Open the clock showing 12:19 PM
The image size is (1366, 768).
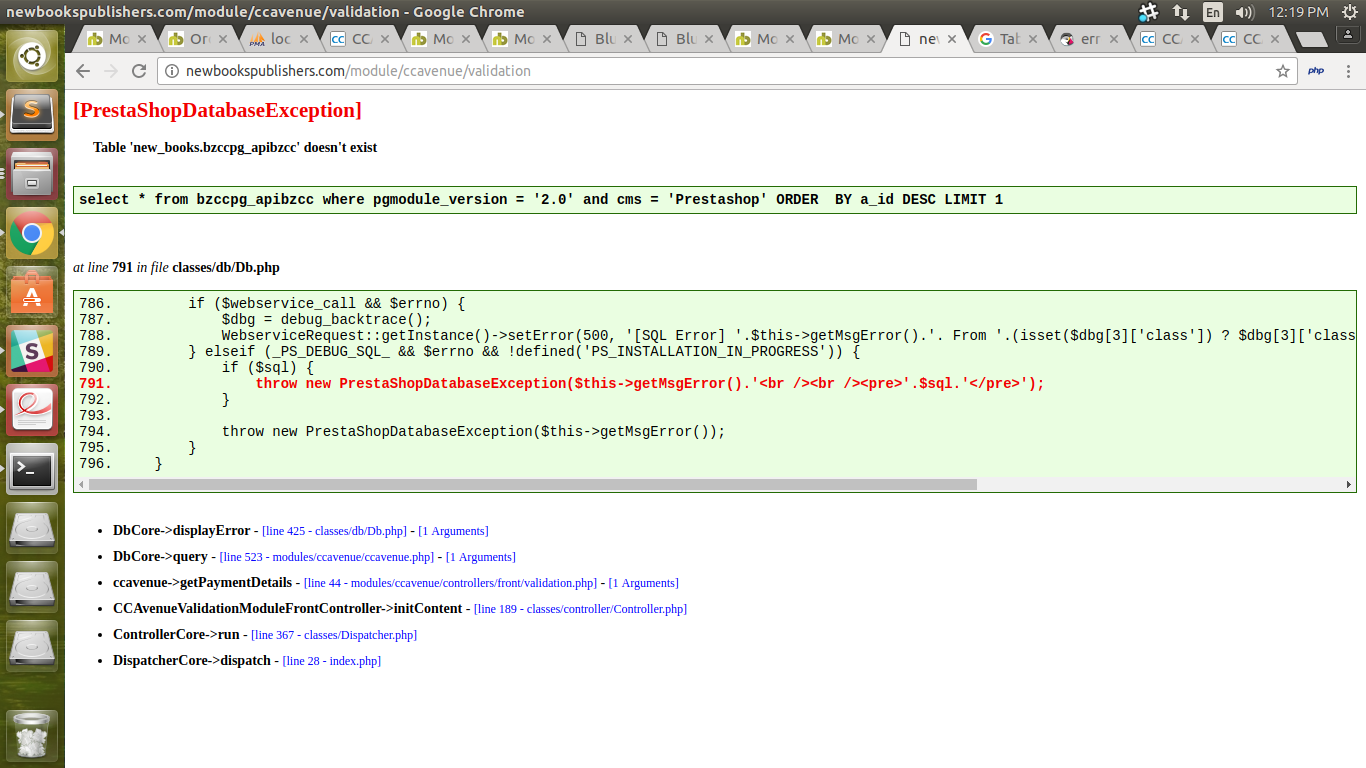[1298, 12]
